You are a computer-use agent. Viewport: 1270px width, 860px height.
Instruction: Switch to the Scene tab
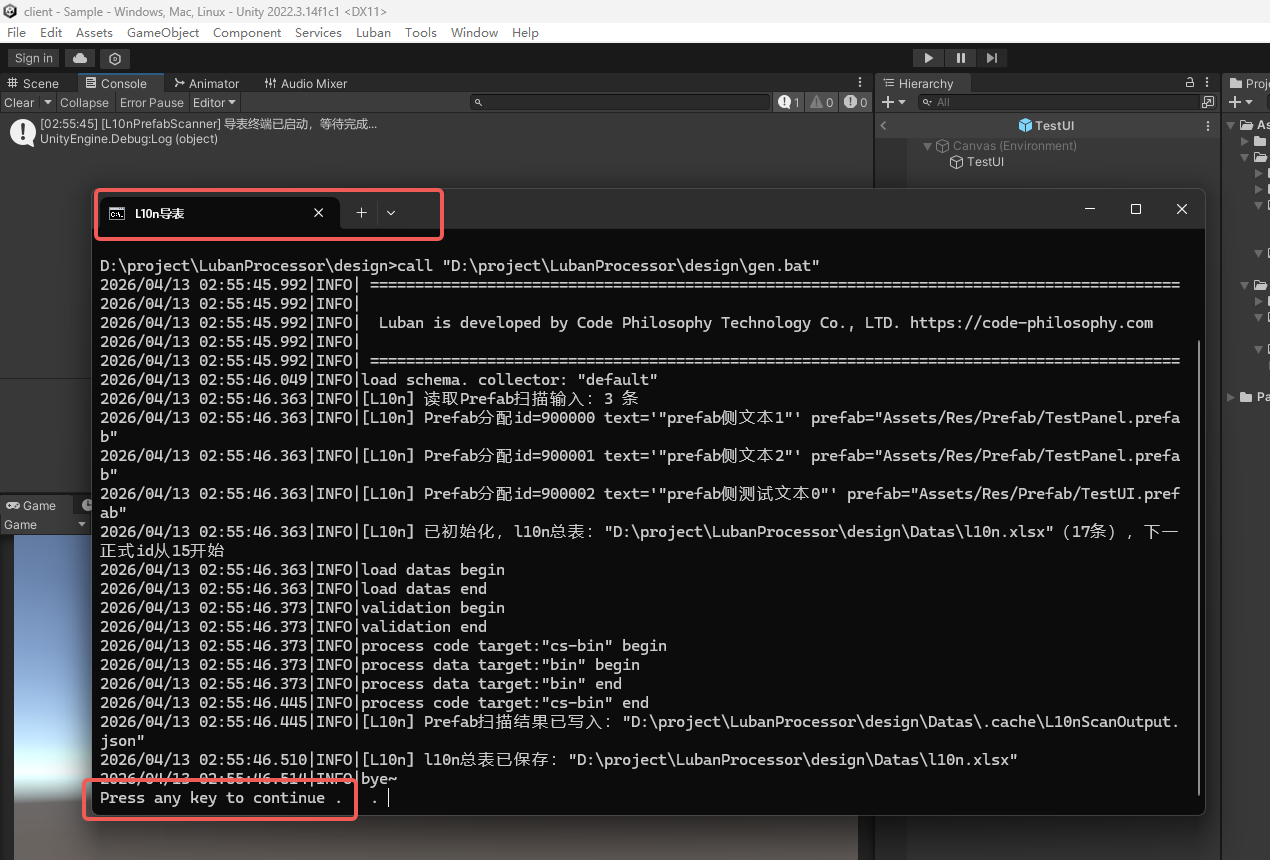[x=33, y=83]
